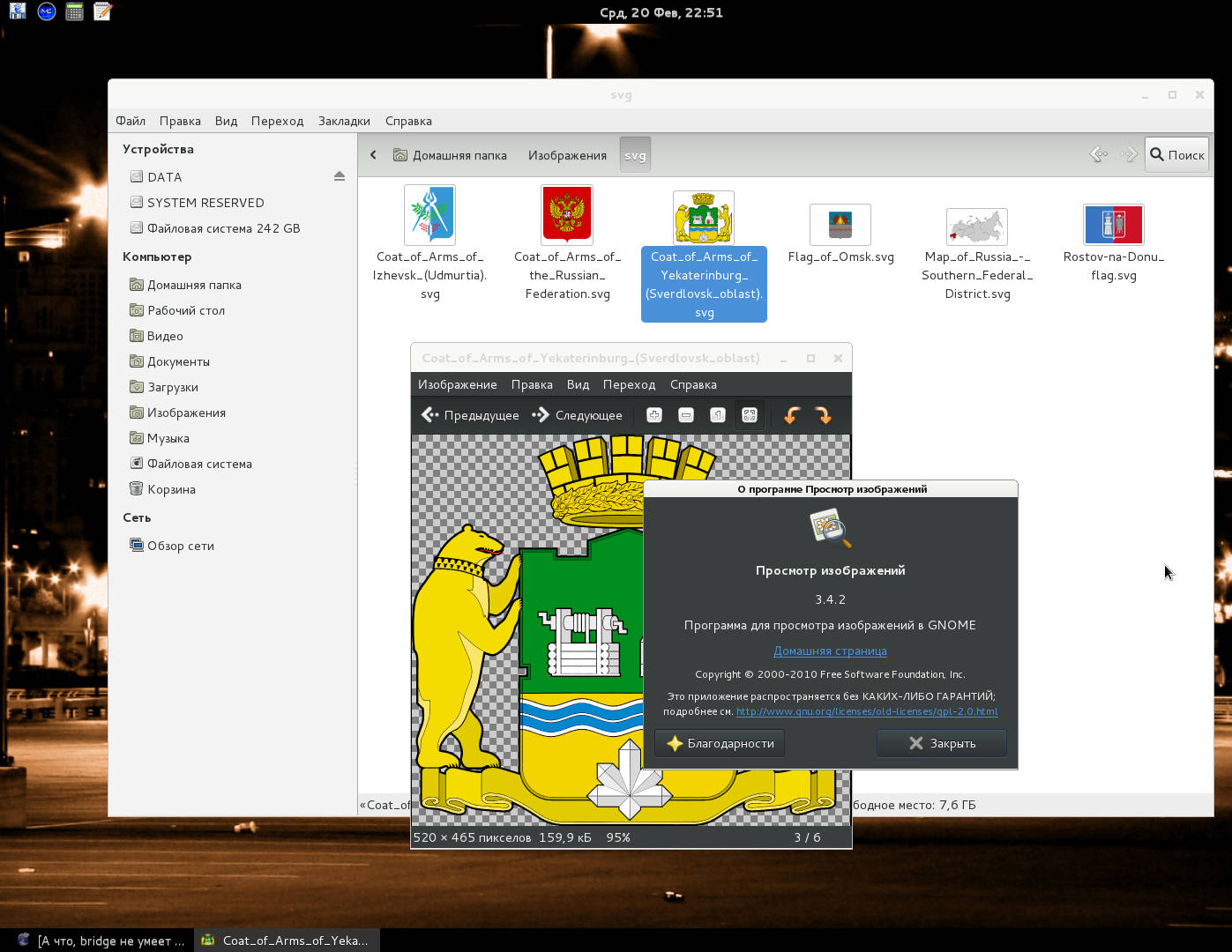The image size is (1232, 952).
Task: Launch the floppy-disk app icon in top panel
Action: tap(18, 11)
